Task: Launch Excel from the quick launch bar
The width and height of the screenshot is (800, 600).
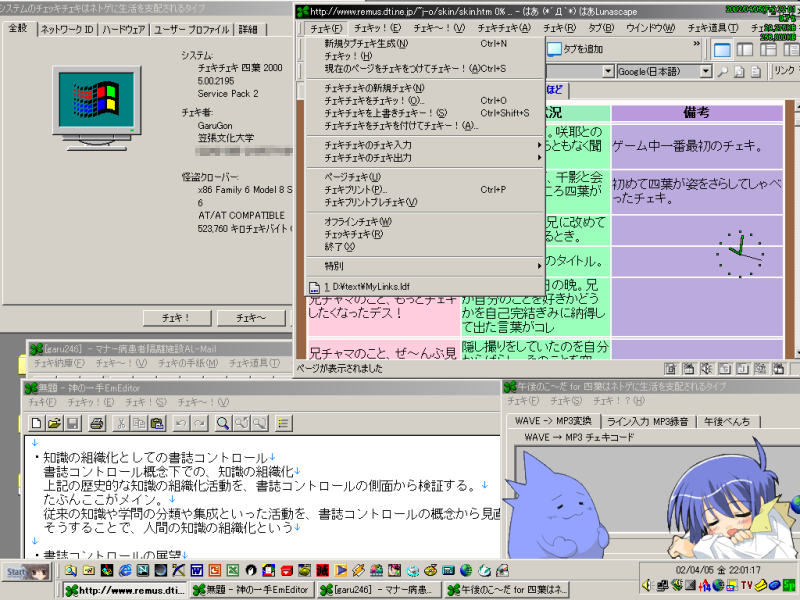Action: pyautogui.click(x=233, y=570)
